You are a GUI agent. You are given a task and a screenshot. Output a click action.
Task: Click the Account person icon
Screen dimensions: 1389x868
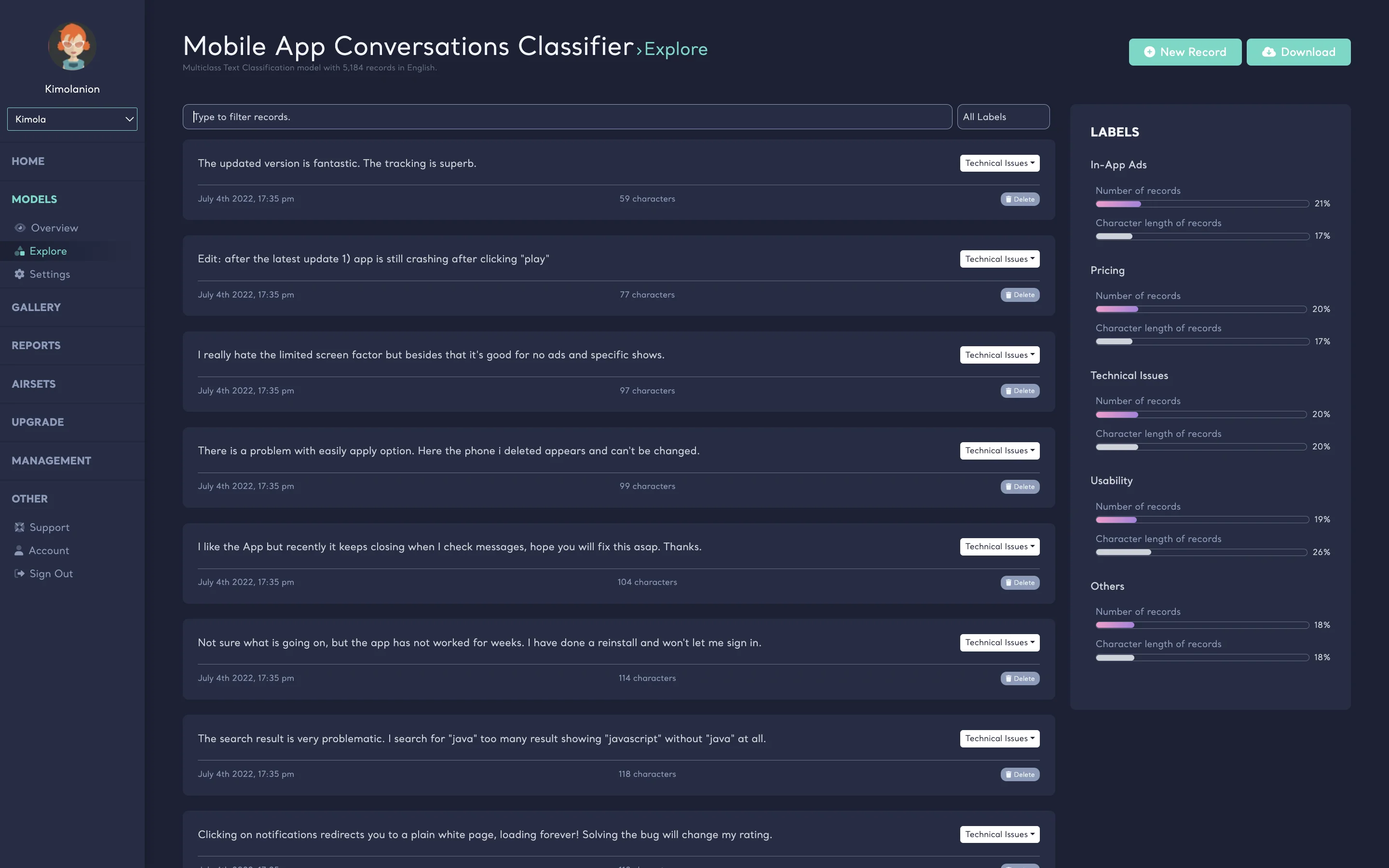pyautogui.click(x=19, y=551)
